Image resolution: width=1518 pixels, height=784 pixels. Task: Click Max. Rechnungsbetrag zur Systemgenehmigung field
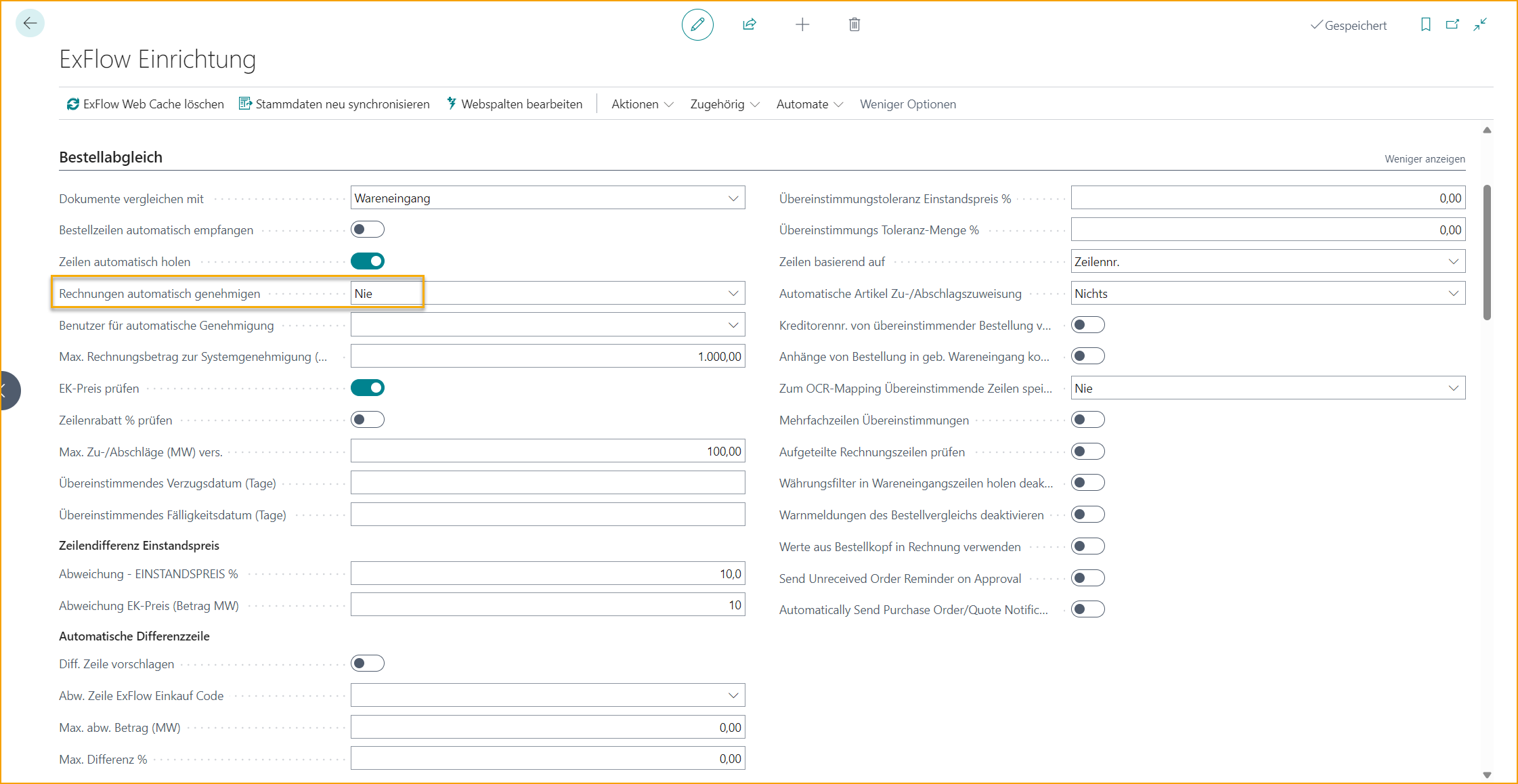[x=548, y=356]
